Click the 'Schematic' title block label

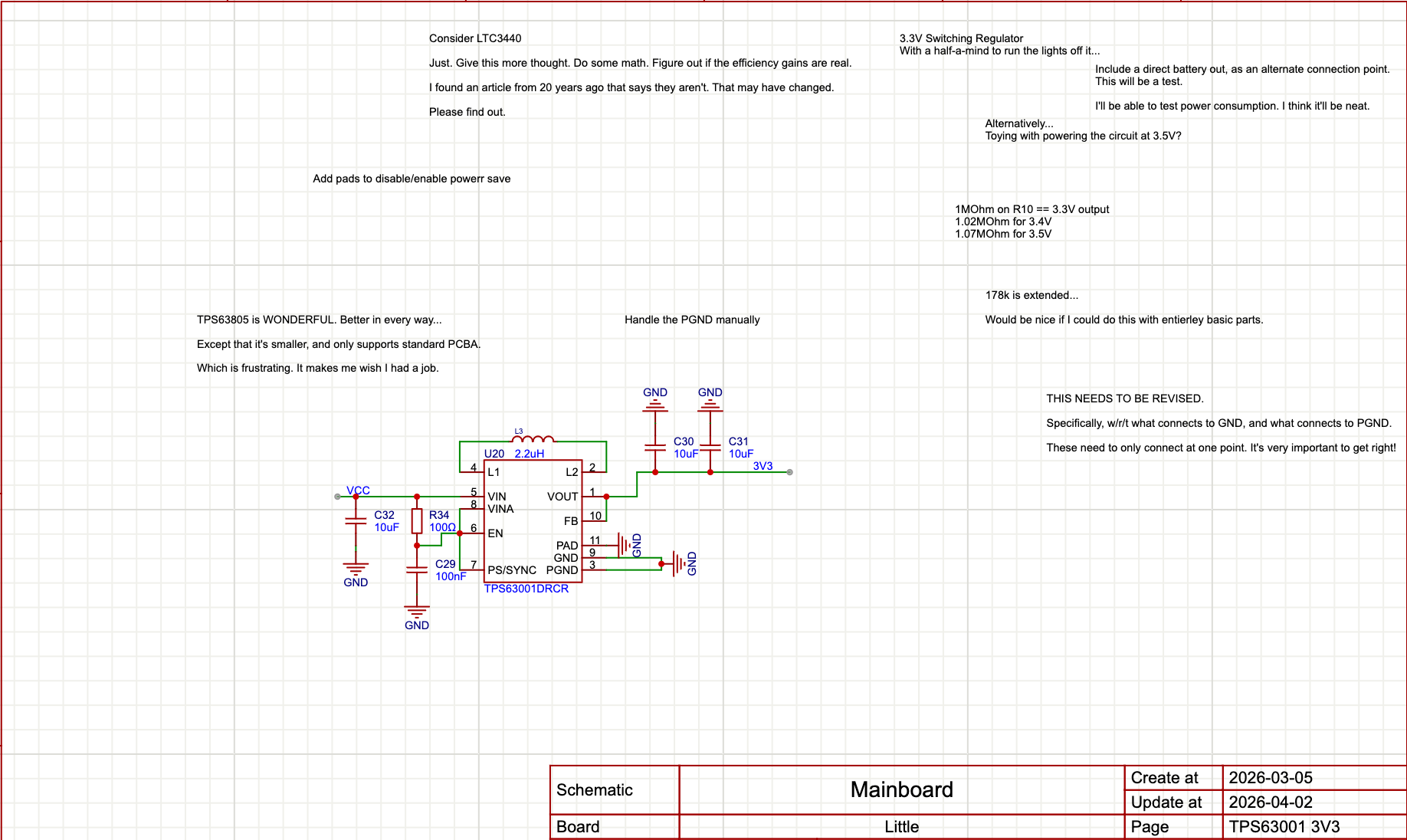point(595,790)
